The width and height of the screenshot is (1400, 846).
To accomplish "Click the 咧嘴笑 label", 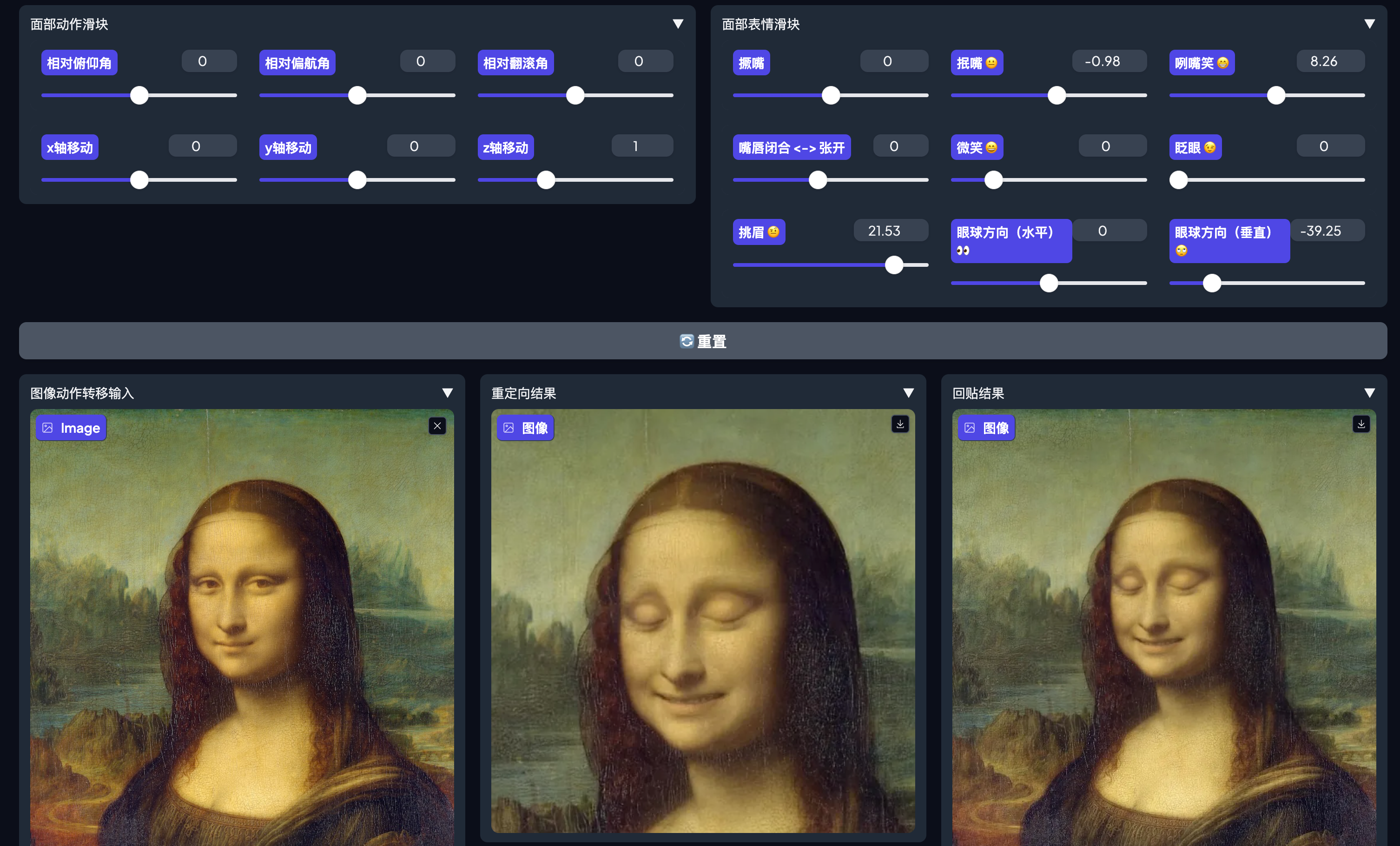I will pyautogui.click(x=1202, y=62).
